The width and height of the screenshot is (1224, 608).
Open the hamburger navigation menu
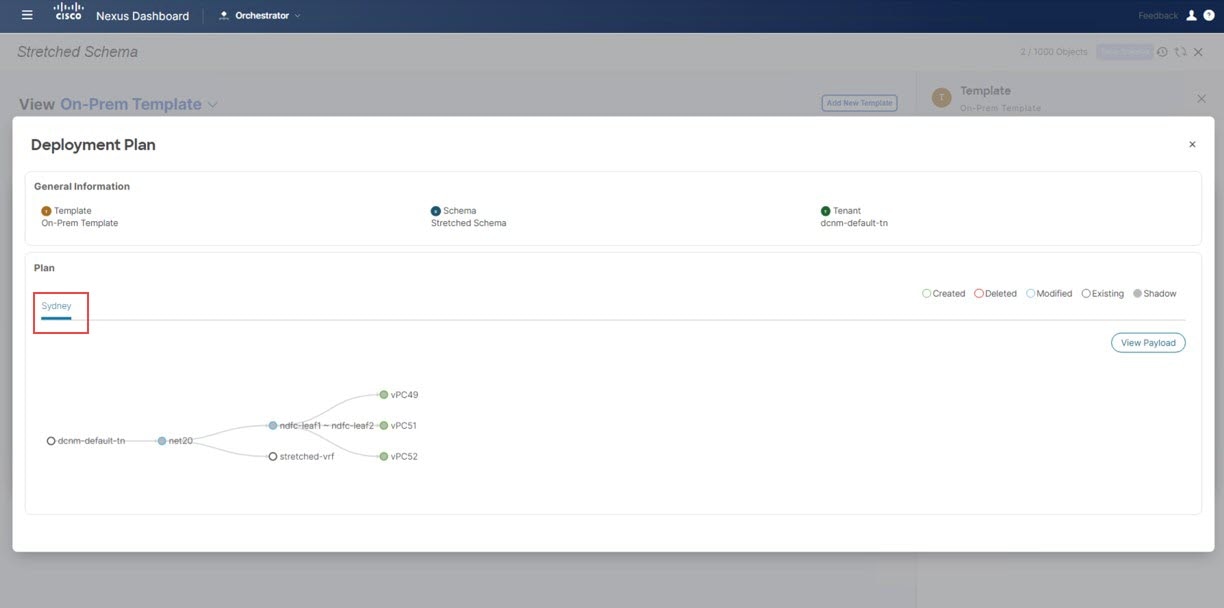[x=27, y=15]
